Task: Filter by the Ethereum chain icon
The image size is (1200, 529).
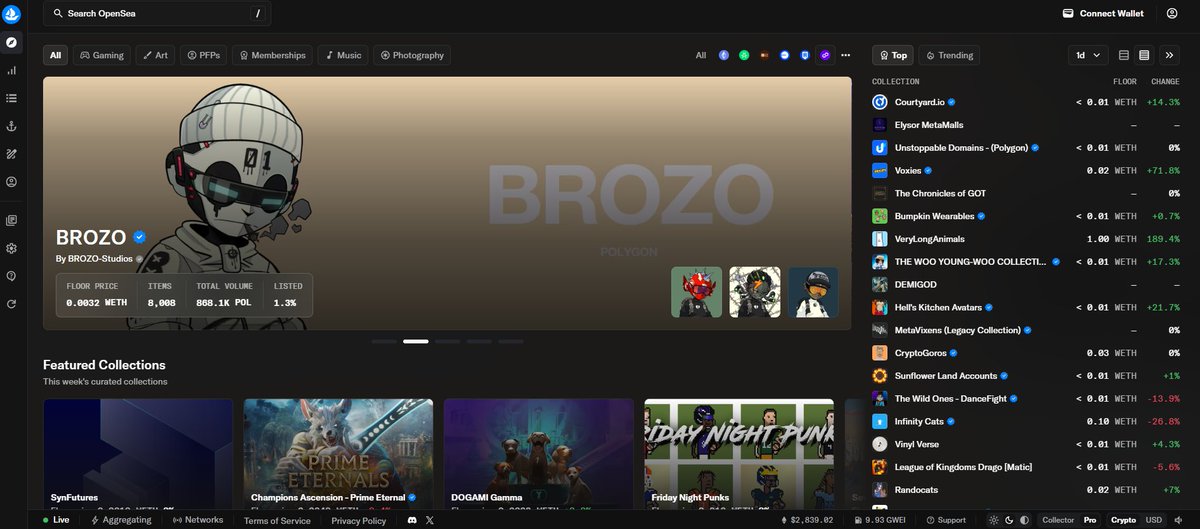Action: click(724, 55)
